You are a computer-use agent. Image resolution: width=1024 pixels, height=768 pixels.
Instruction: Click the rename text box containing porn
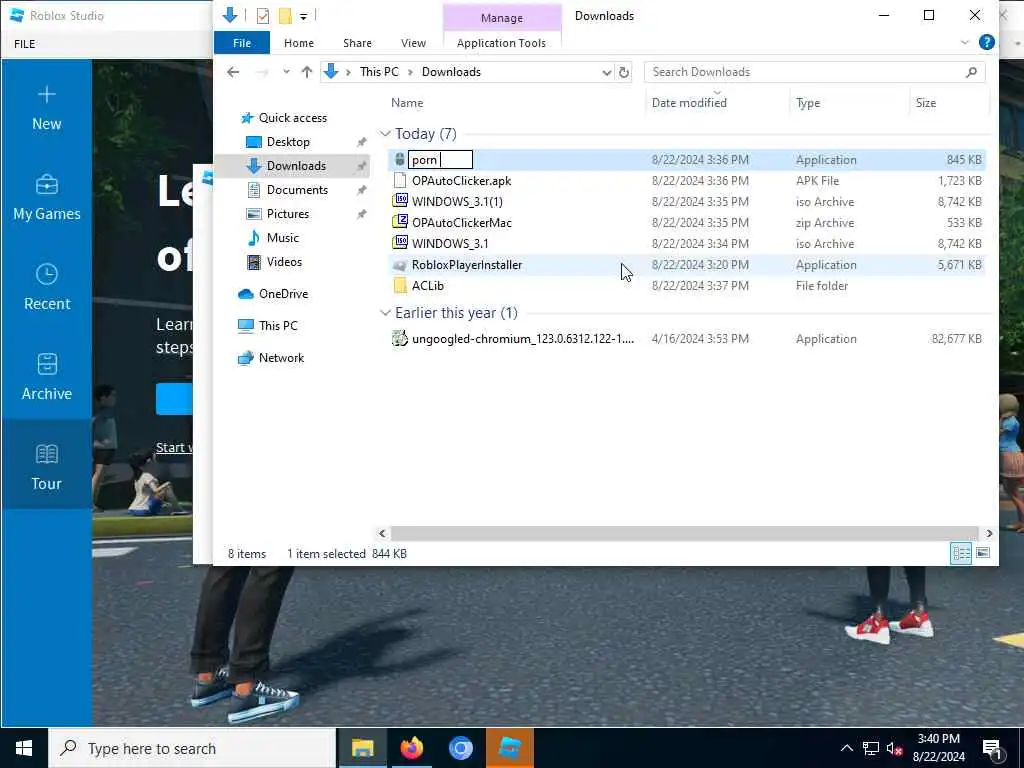tap(440, 159)
